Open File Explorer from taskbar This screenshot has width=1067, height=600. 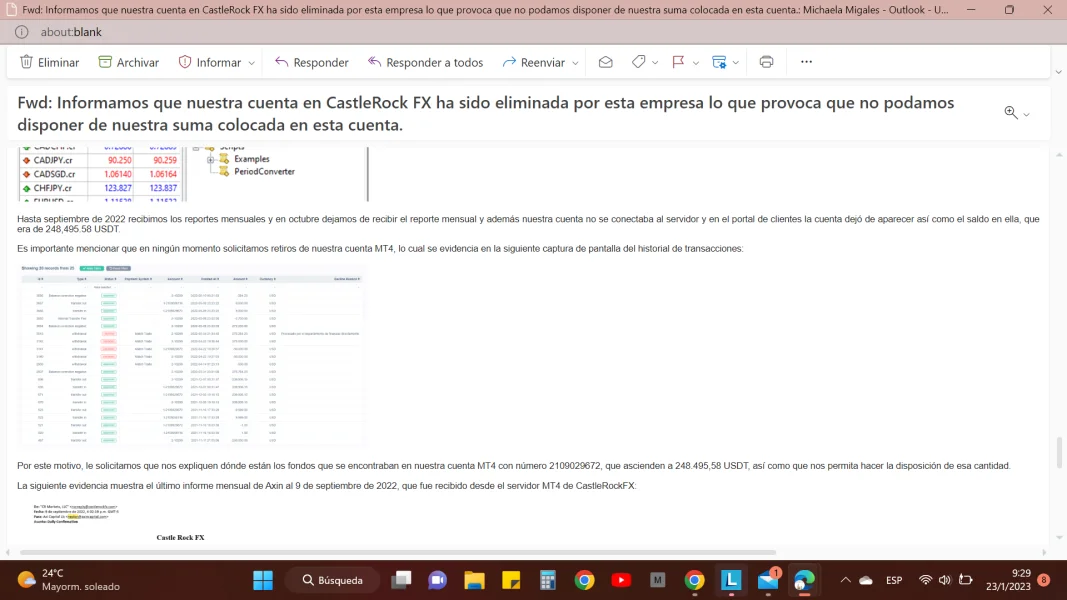point(474,580)
